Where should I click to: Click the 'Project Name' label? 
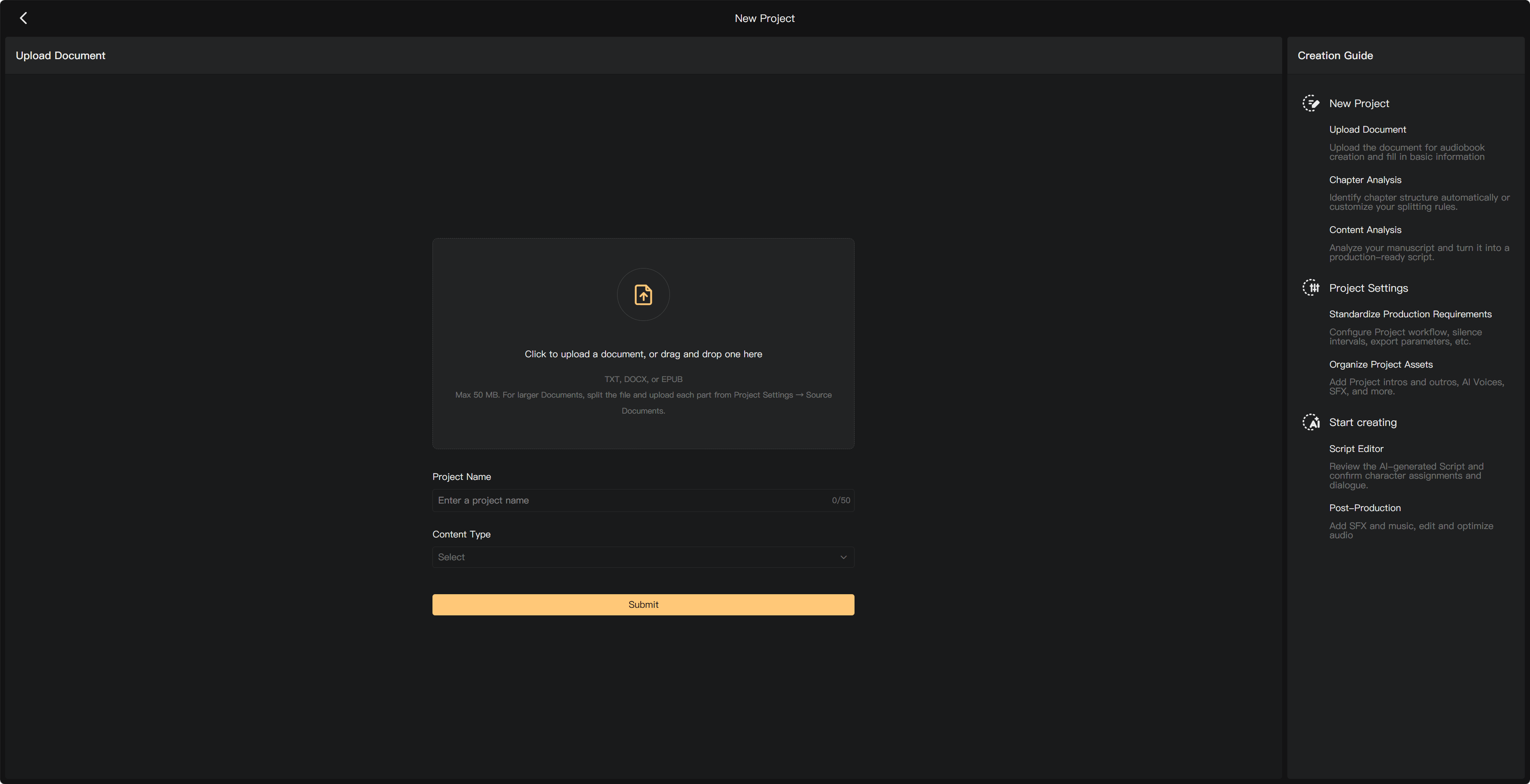(x=462, y=477)
